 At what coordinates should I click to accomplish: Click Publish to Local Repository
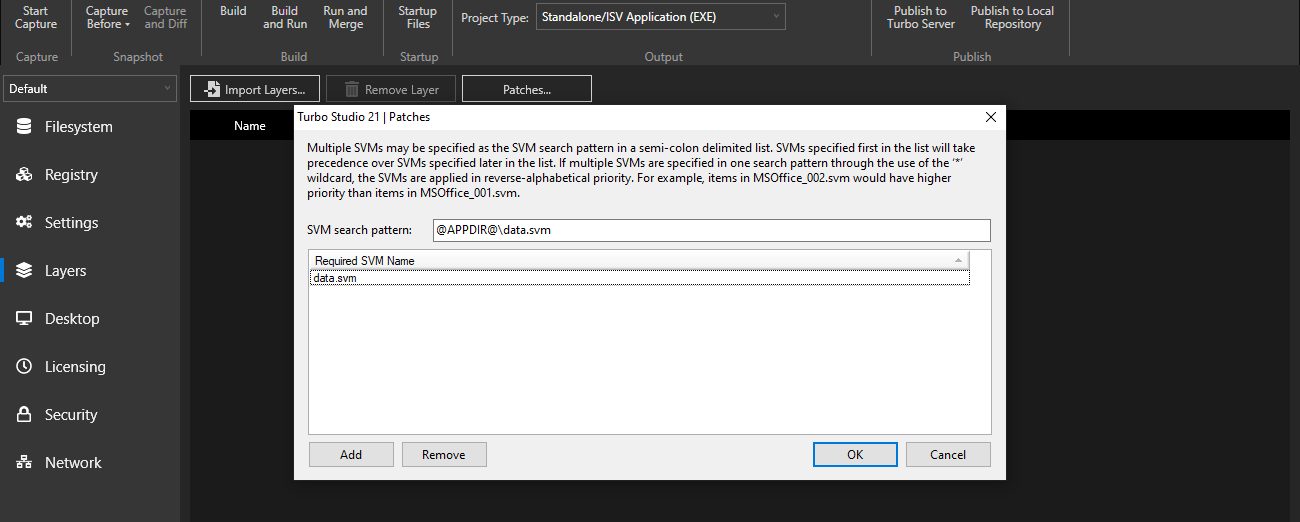pos(1012,17)
